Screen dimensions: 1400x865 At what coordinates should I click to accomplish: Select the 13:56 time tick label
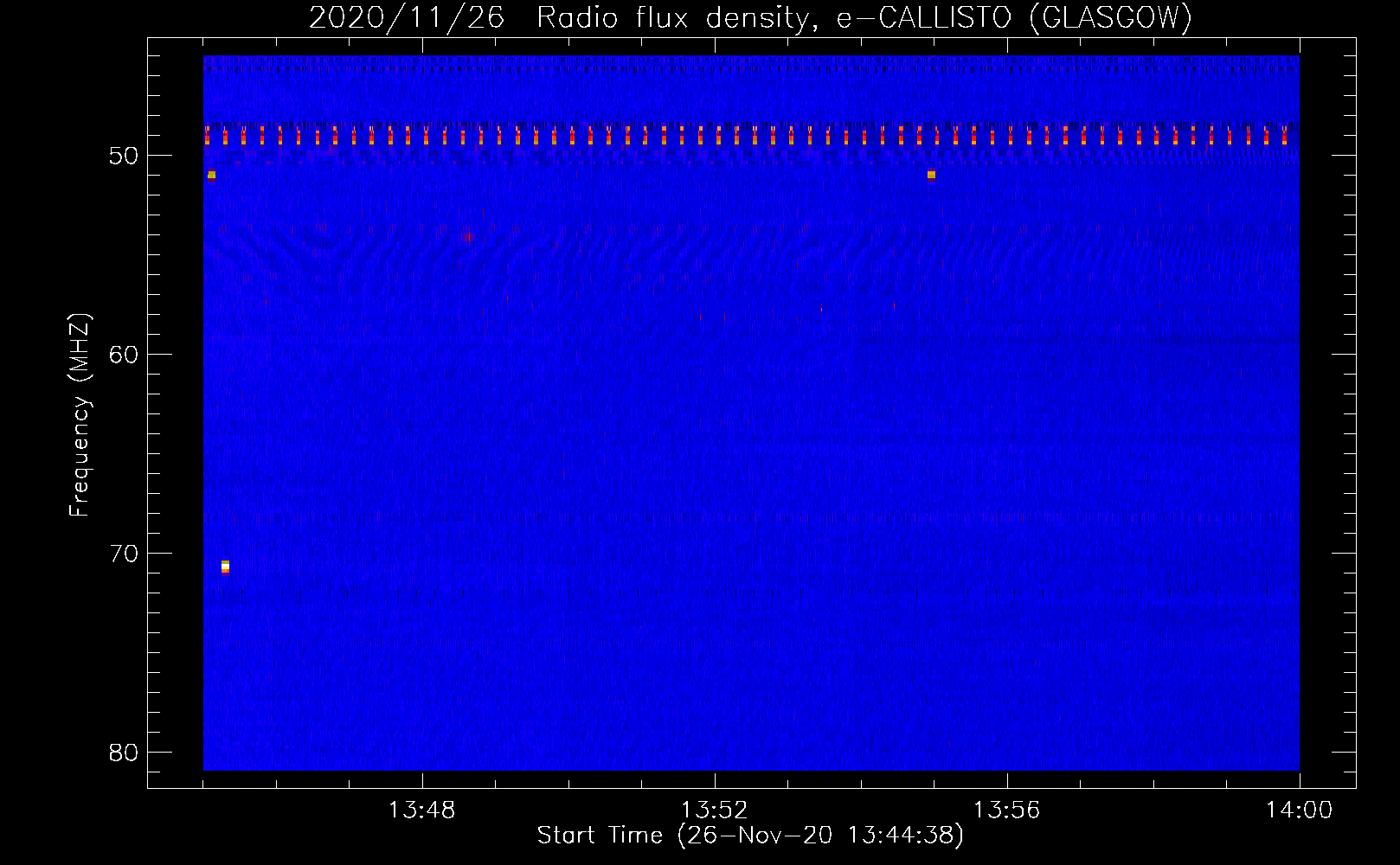coord(1006,811)
